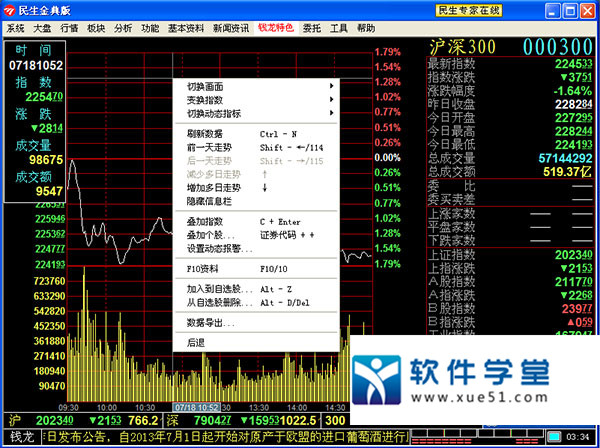Open the 新闻资讯 menu
Viewport: 600px width, 448px height.
coord(231,28)
